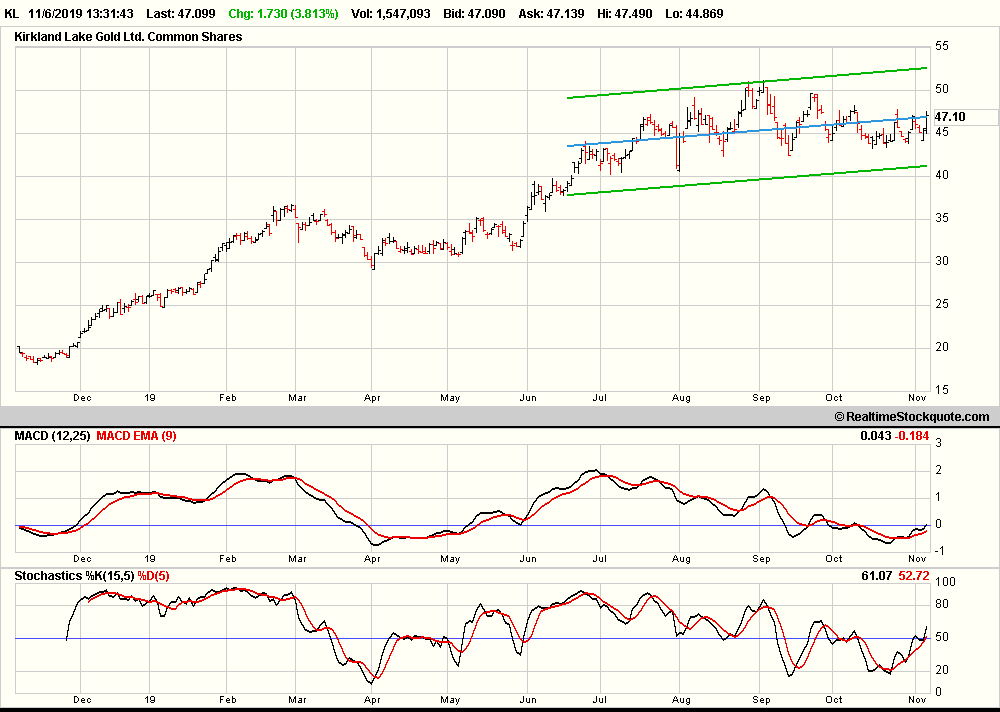This screenshot has width=1000, height=712.
Task: Click Dec on the price chart time axis
Action: pos(82,397)
